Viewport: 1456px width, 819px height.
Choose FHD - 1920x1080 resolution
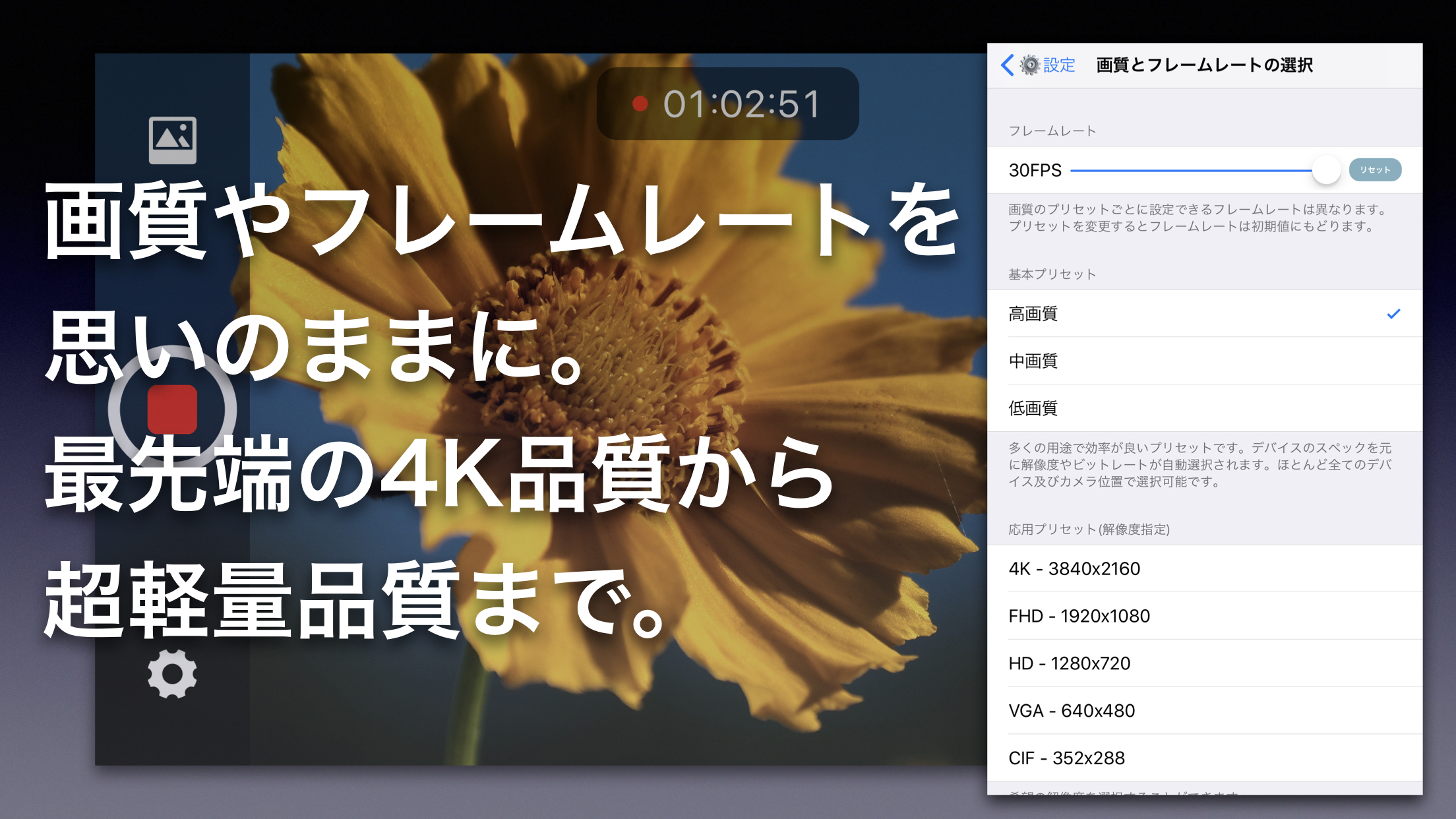pos(1079,617)
